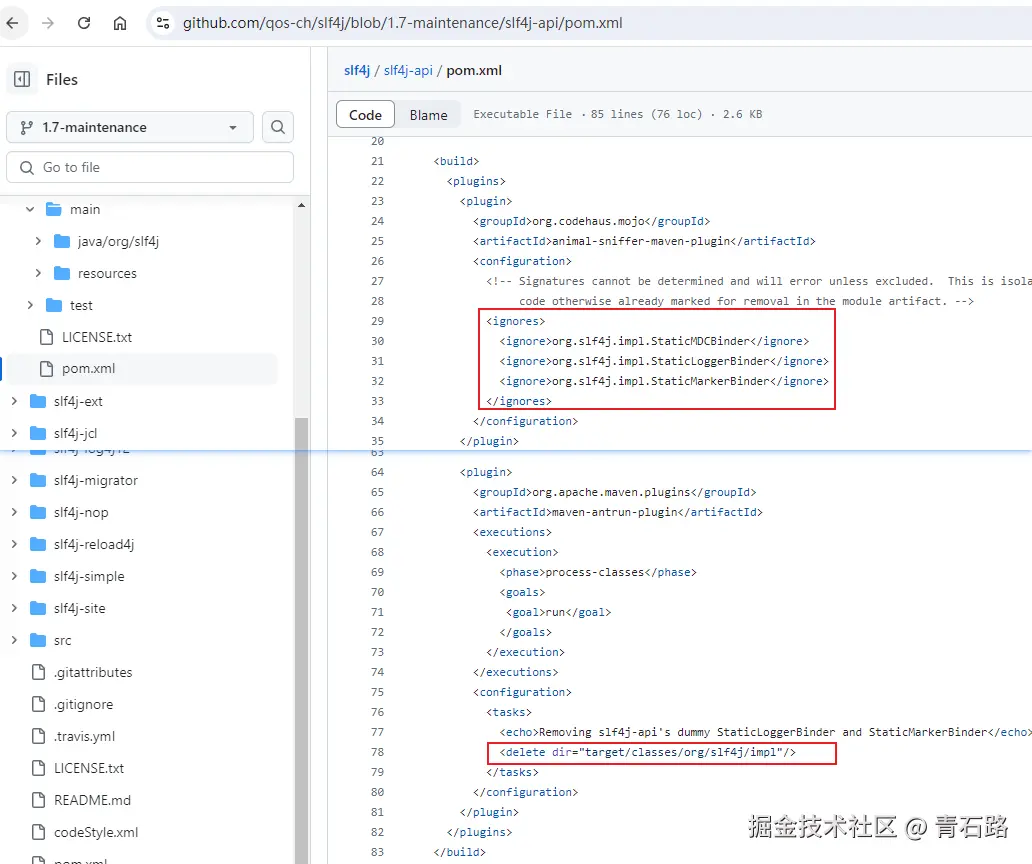
Task: Open the .travis.yml file
Action: (84, 736)
